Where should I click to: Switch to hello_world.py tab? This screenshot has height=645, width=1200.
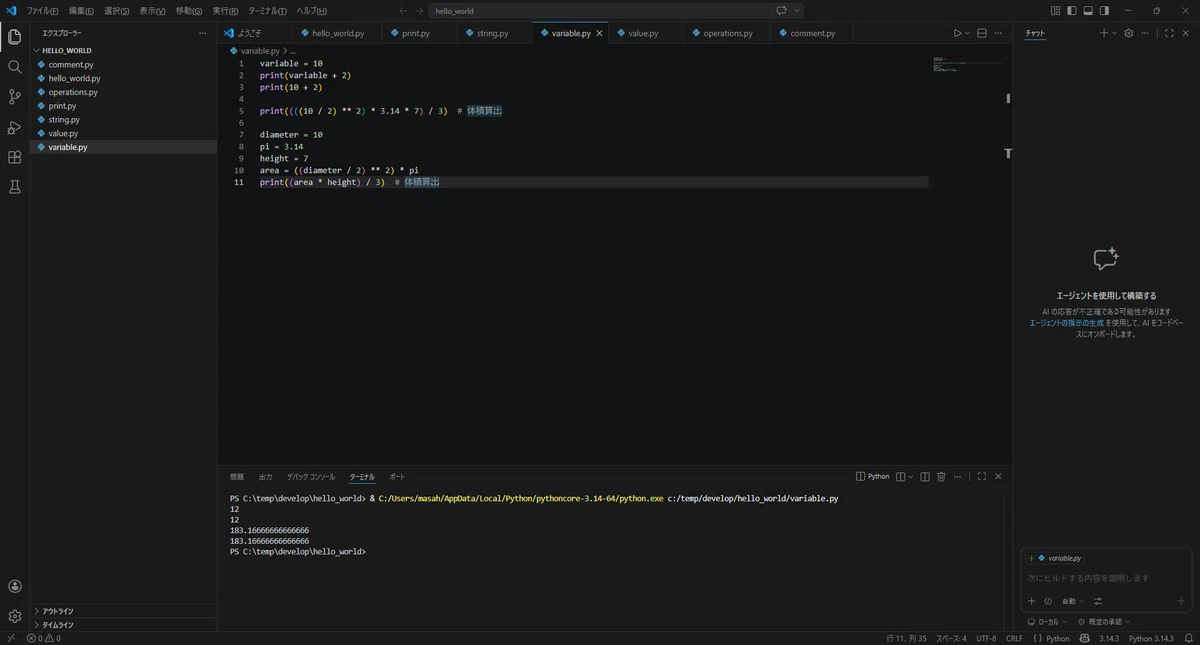pos(338,33)
